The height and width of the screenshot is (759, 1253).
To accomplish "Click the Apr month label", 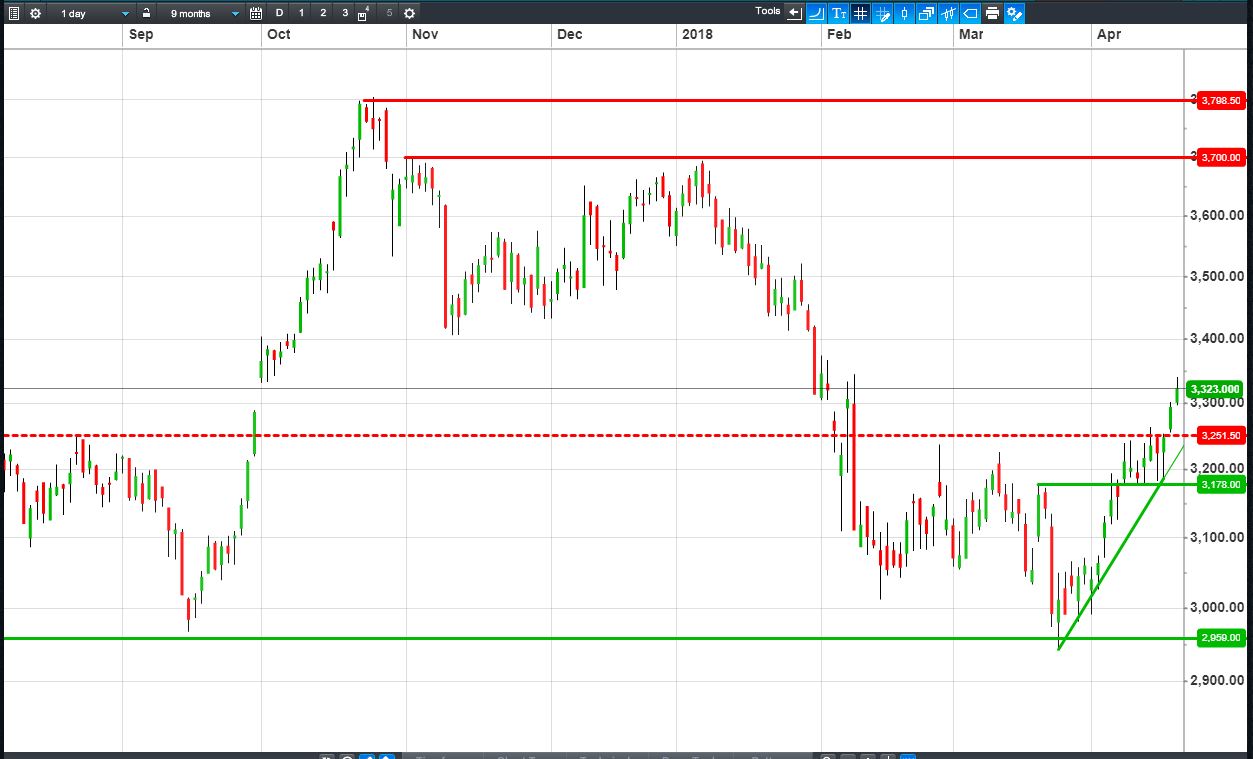I will (x=1109, y=34).
